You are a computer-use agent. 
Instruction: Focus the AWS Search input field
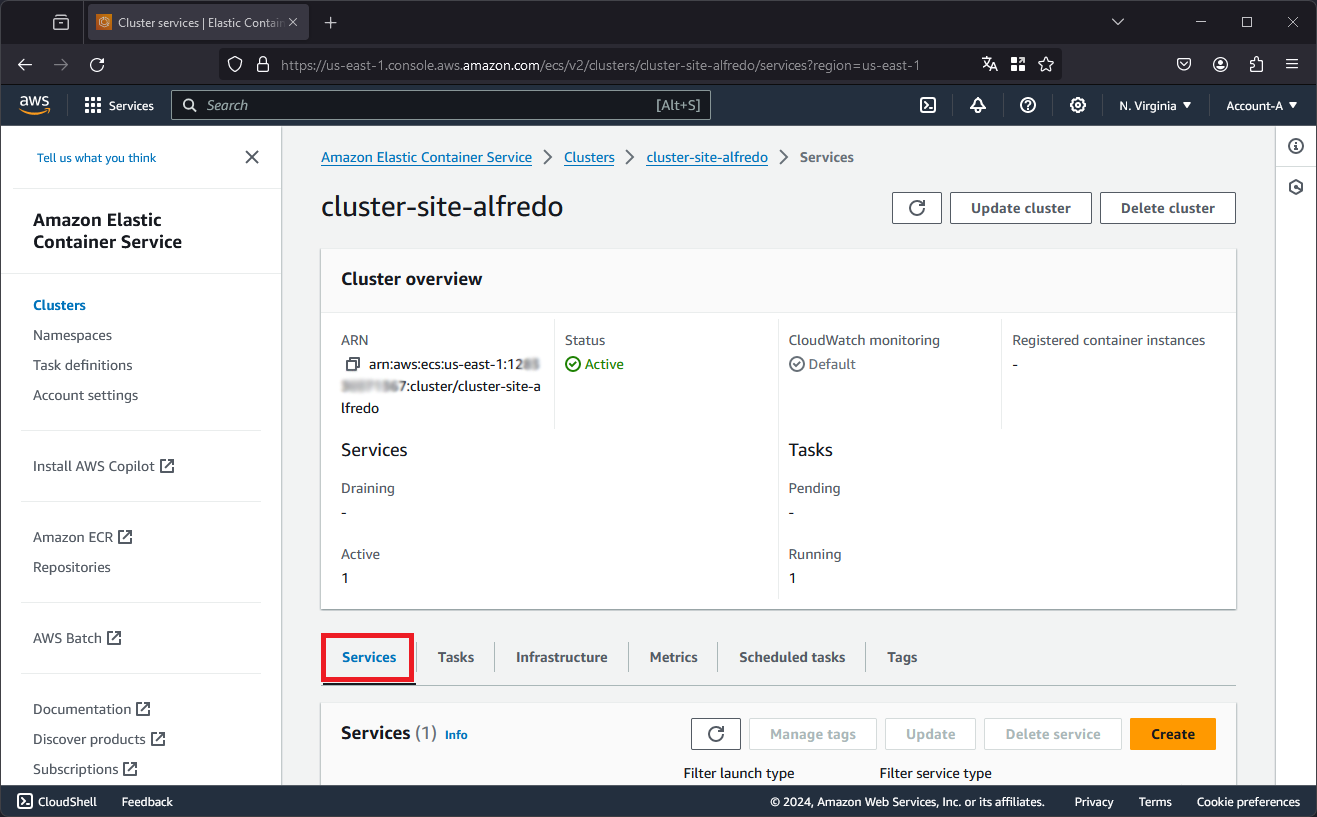click(441, 105)
